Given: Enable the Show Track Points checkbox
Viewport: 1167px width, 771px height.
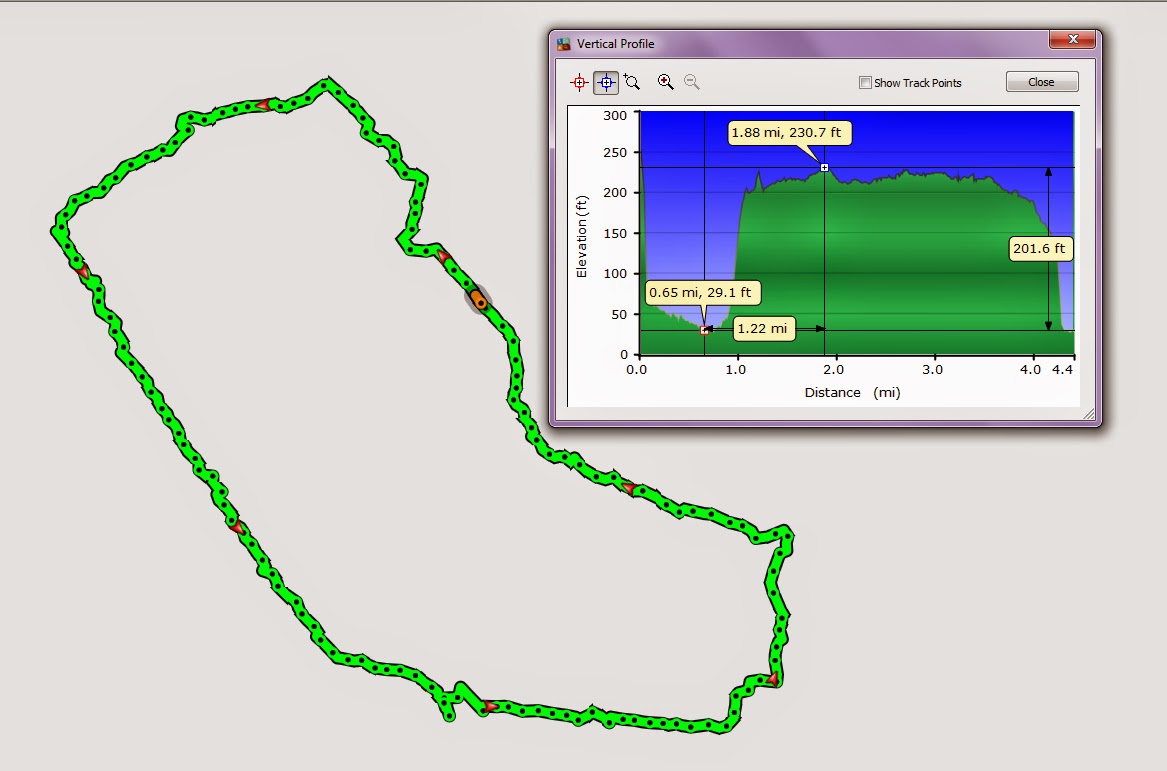Looking at the screenshot, I should 865,83.
